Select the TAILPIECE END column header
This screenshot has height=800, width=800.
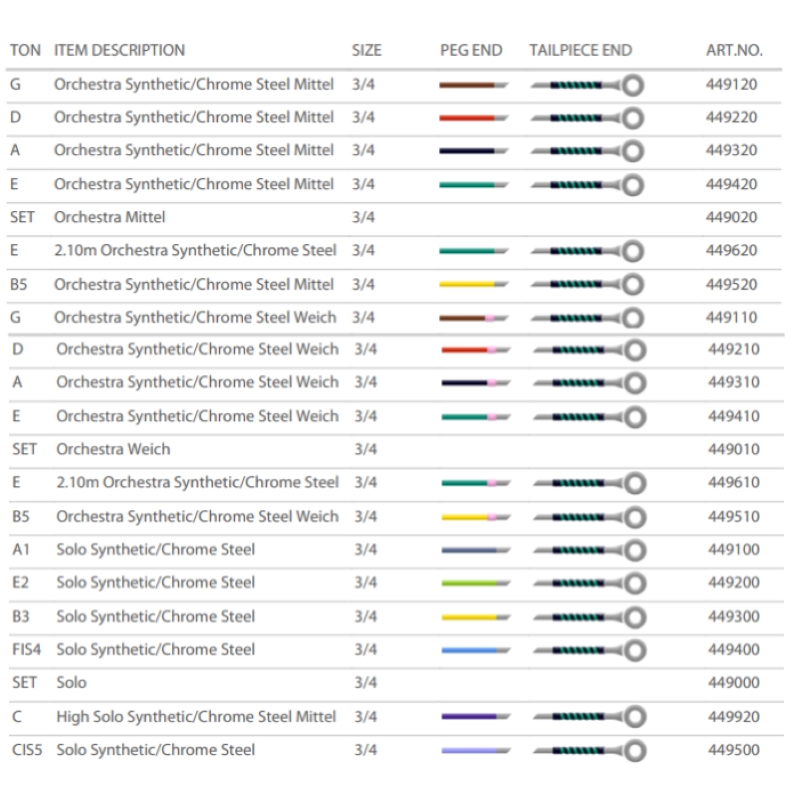coord(580,50)
